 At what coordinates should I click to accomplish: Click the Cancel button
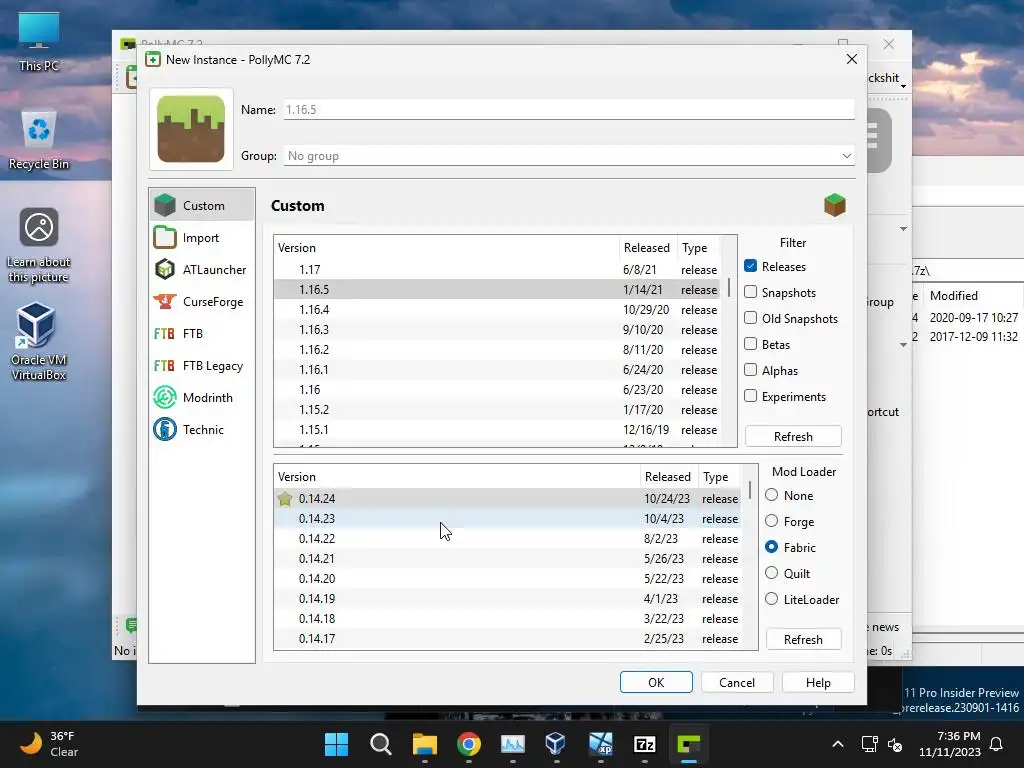(737, 682)
